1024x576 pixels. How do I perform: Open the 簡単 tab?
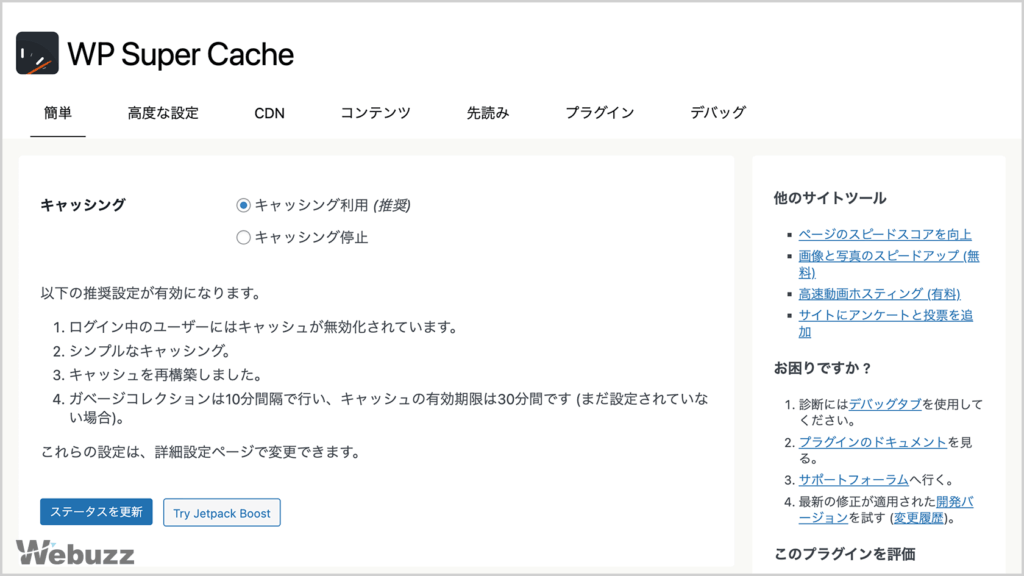pyautogui.click(x=57, y=113)
